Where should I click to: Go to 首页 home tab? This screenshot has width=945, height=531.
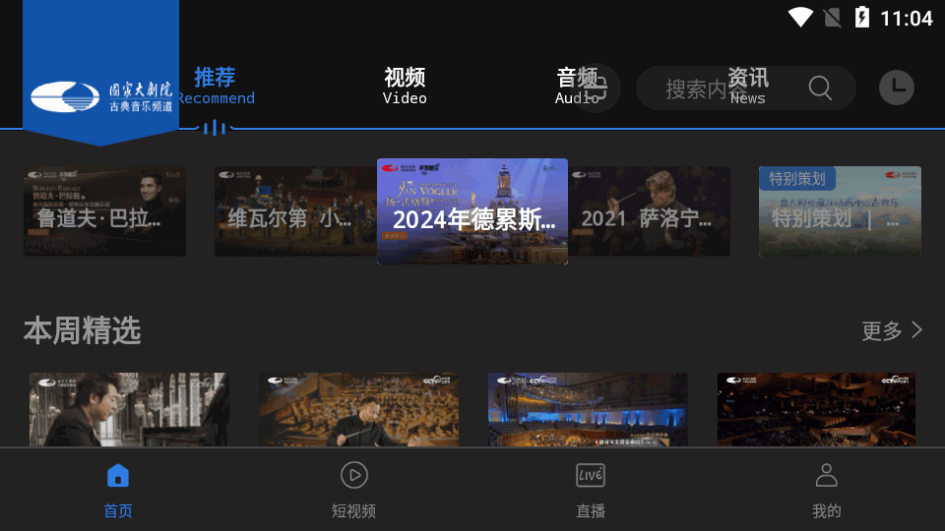[118, 491]
